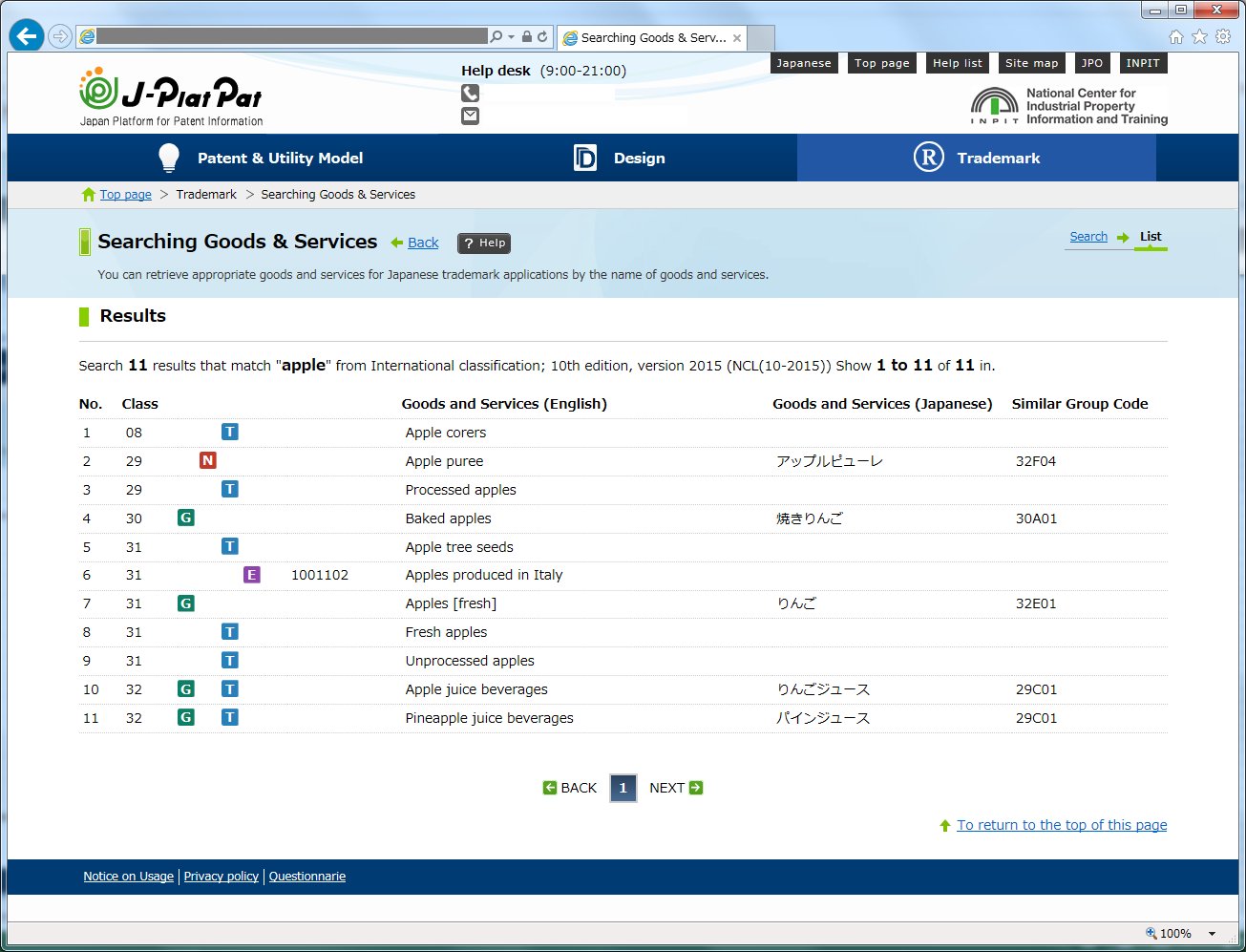Click the browser Home icon

point(1175,35)
